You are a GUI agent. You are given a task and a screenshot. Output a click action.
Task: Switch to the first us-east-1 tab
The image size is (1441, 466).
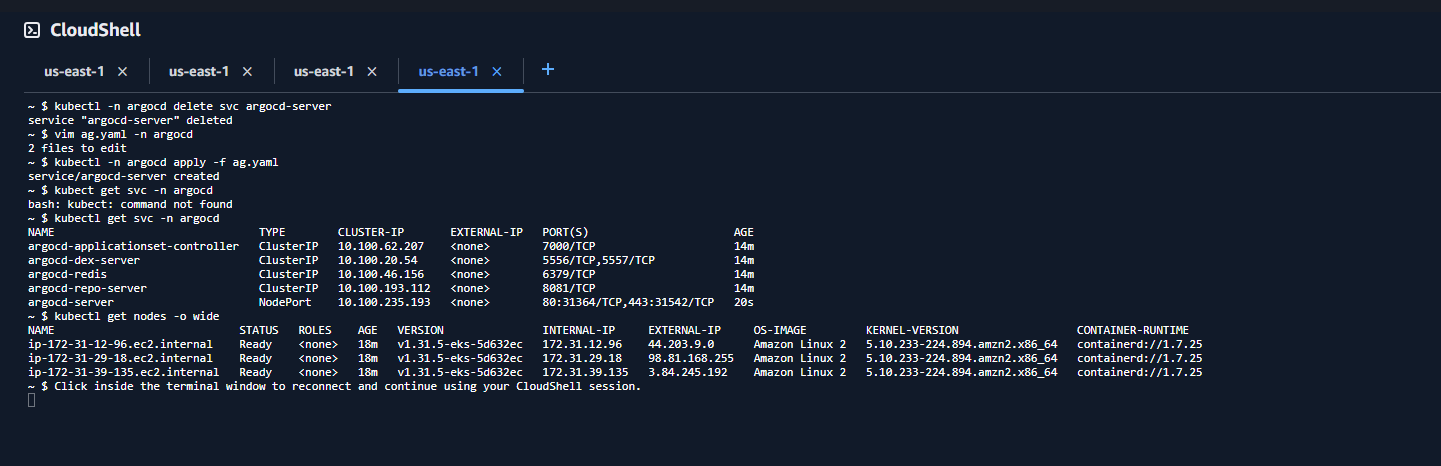[x=74, y=72]
